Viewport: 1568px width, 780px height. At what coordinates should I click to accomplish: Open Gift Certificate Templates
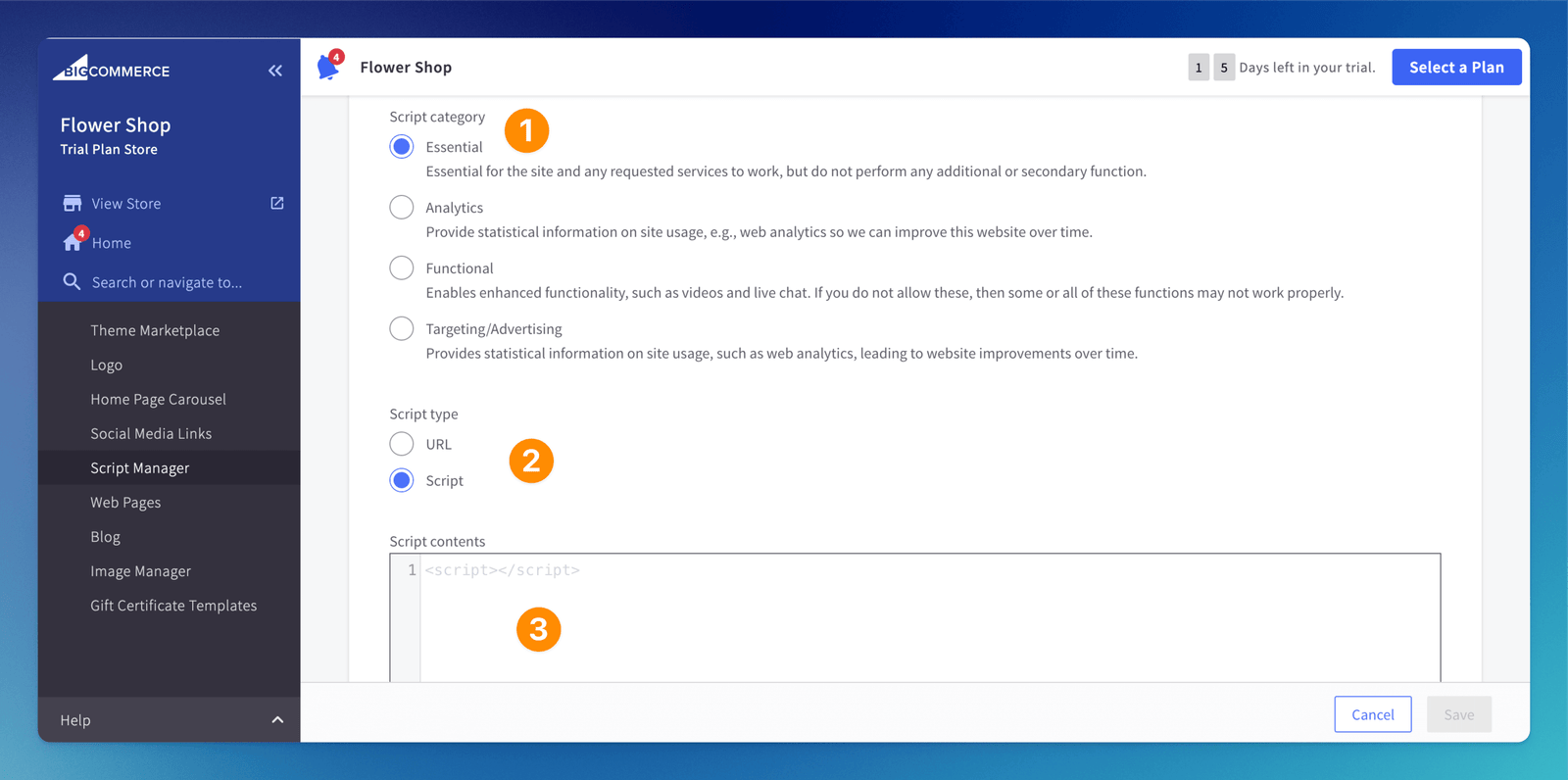(x=173, y=606)
